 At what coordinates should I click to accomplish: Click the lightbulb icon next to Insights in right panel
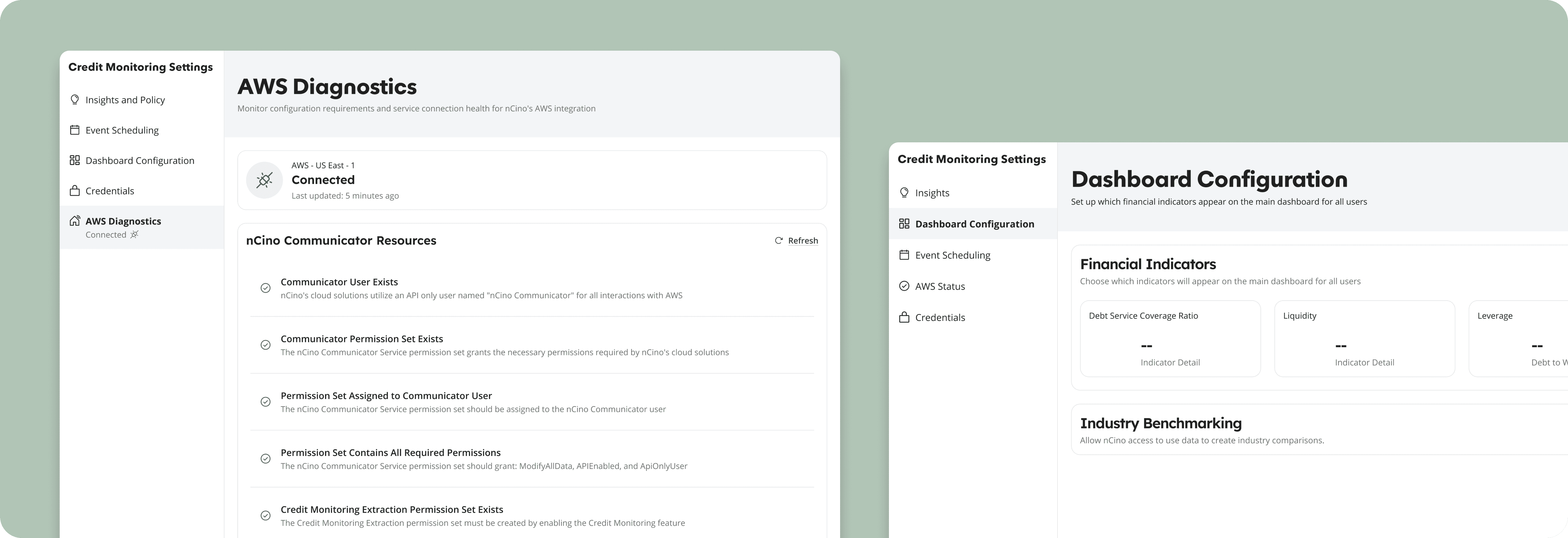(x=904, y=192)
